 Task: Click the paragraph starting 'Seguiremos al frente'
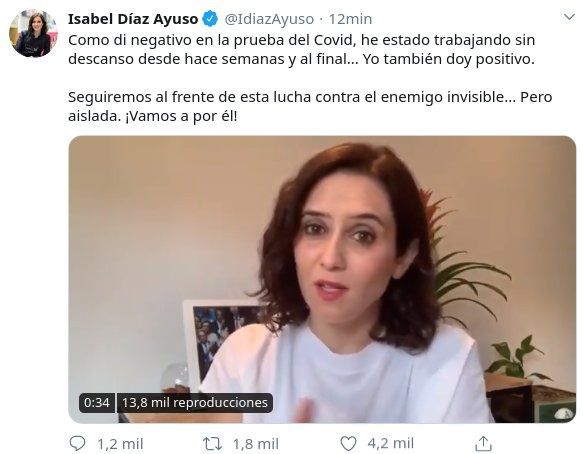[310, 106]
